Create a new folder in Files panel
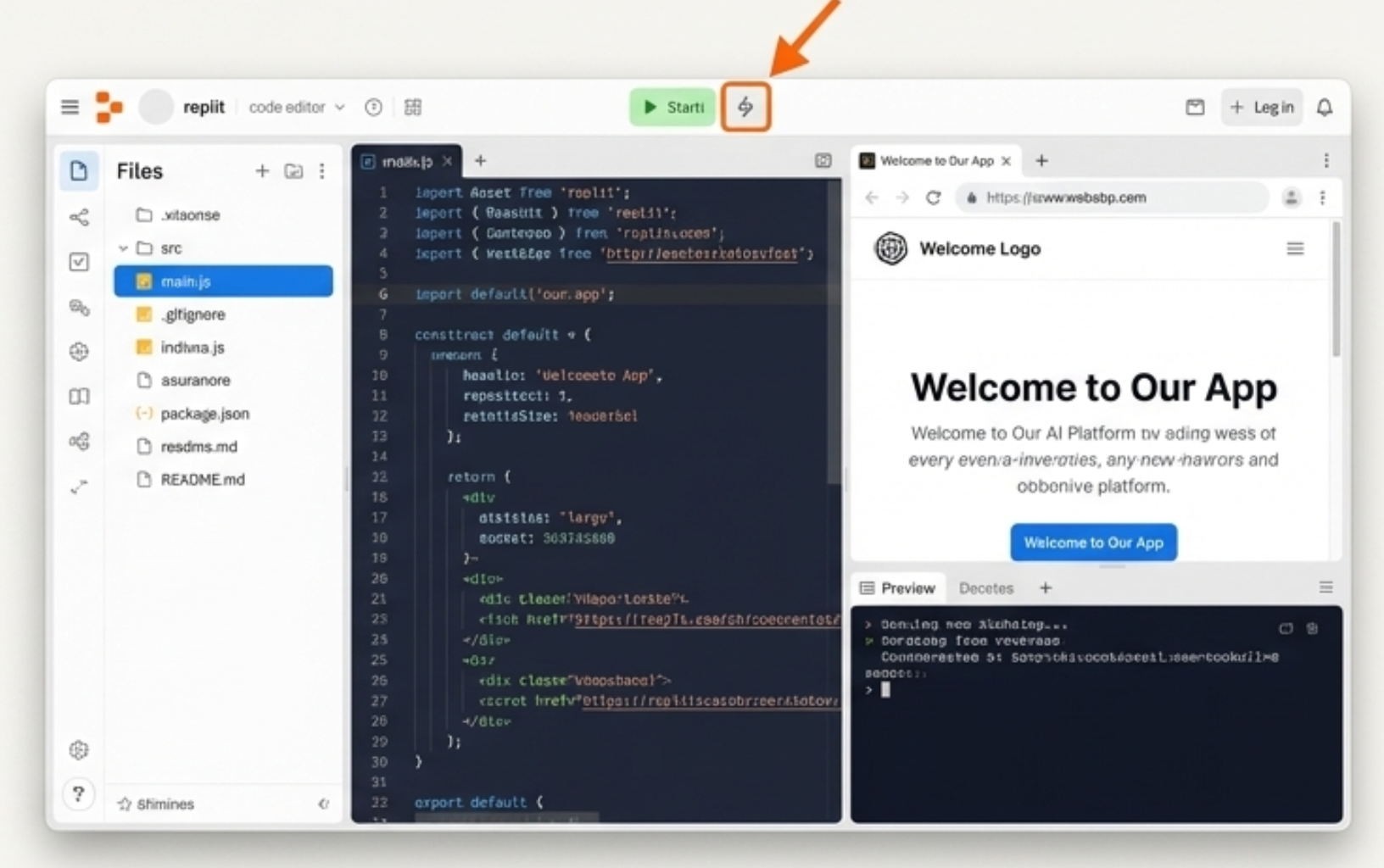Screen dimensions: 1384x868 (x=293, y=171)
